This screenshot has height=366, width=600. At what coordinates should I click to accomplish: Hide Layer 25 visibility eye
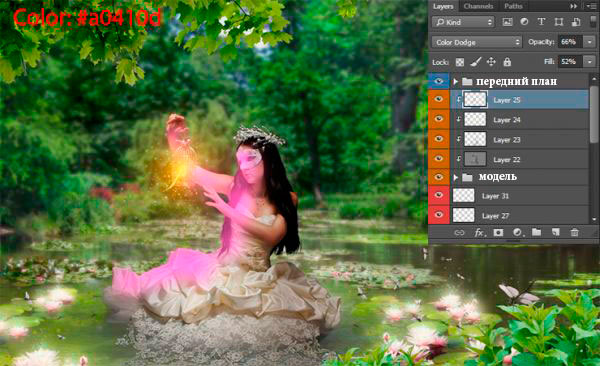tap(439, 100)
